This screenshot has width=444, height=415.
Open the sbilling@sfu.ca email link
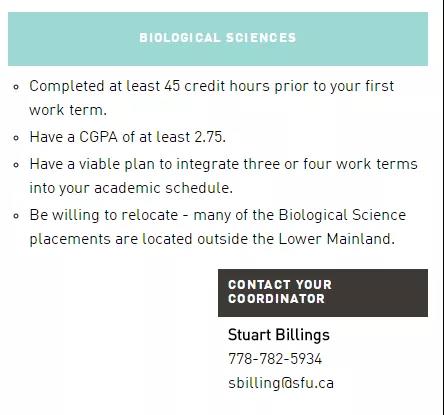click(x=281, y=383)
